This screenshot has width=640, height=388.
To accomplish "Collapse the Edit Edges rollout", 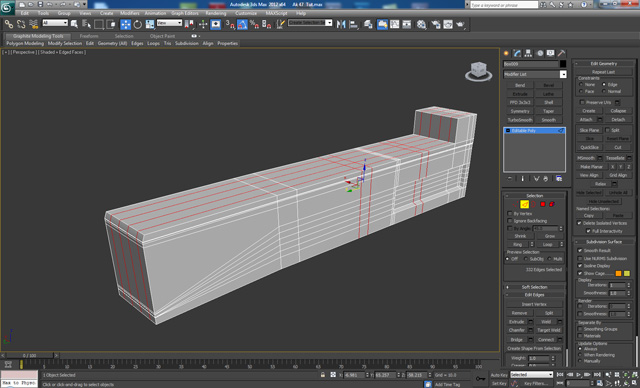I will pyautogui.click(x=534, y=295).
